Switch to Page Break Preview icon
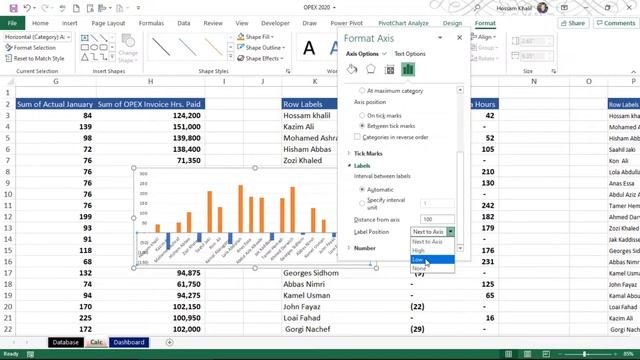640x360 pixels. [x=546, y=354]
